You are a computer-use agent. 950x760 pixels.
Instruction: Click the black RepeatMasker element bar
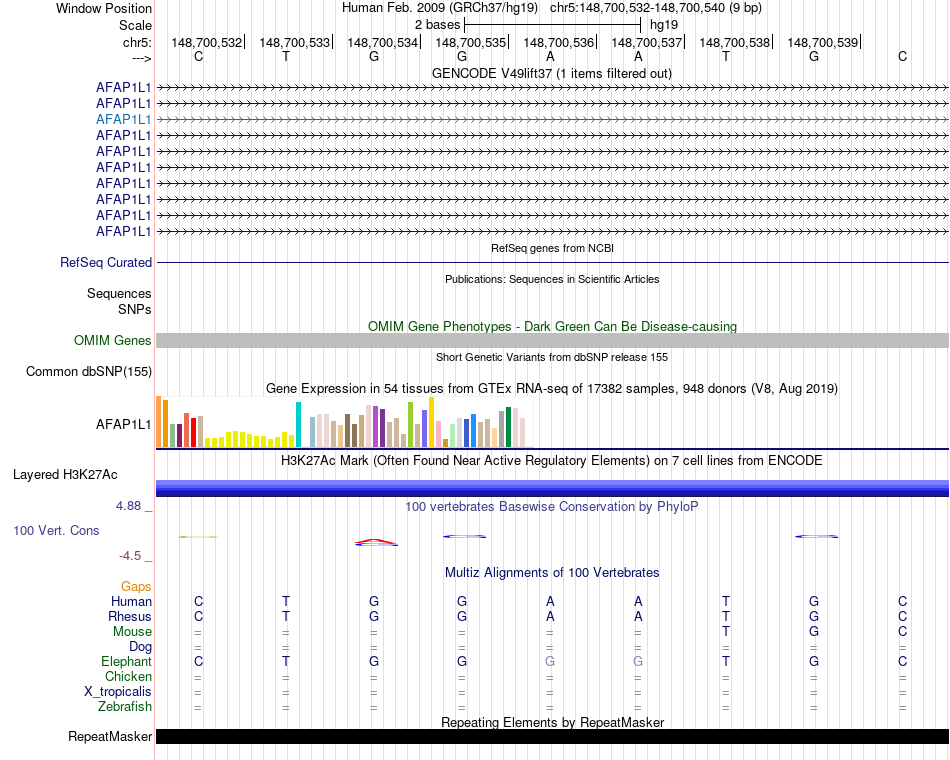point(552,737)
